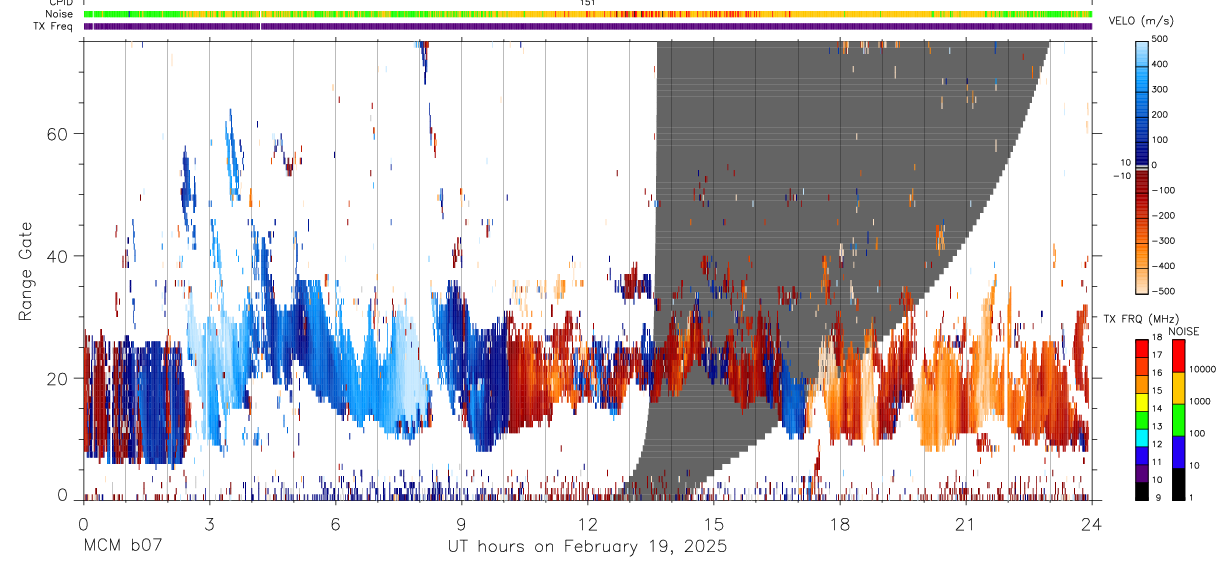Pick the purple 10–11 MHz segment in the TX FRQ legend
The image size is (1228, 567).
[1142, 472]
